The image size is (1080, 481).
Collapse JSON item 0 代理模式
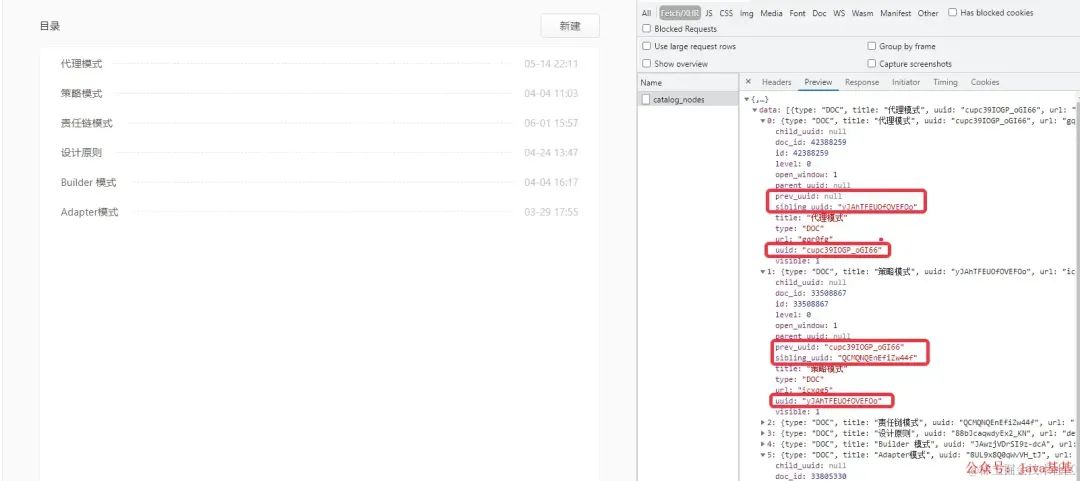point(762,121)
